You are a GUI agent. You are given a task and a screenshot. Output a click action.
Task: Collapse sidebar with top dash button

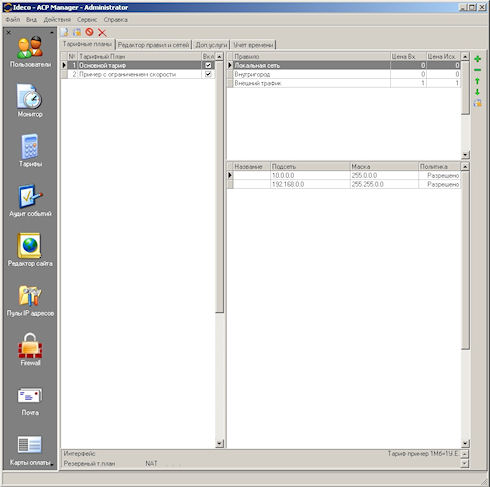click(52, 32)
